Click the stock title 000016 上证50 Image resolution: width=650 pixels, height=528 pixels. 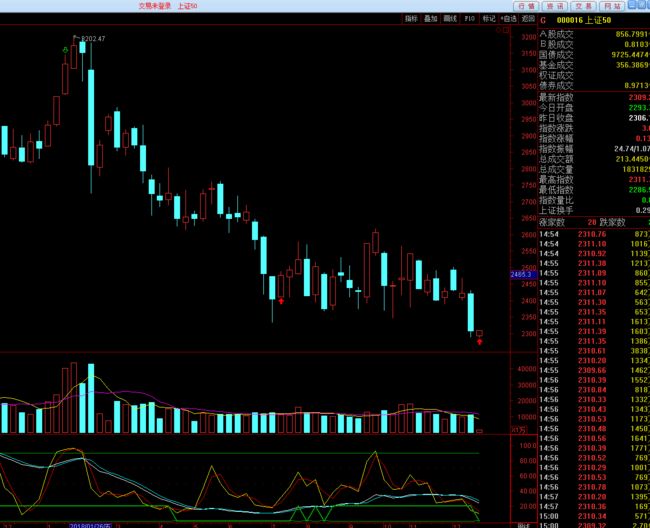click(584, 20)
